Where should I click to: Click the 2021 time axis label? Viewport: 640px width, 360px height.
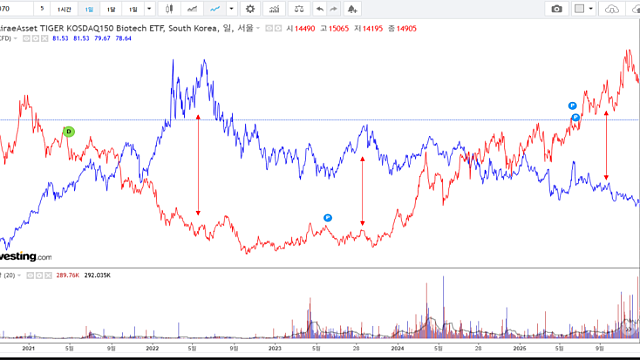(x=28, y=348)
